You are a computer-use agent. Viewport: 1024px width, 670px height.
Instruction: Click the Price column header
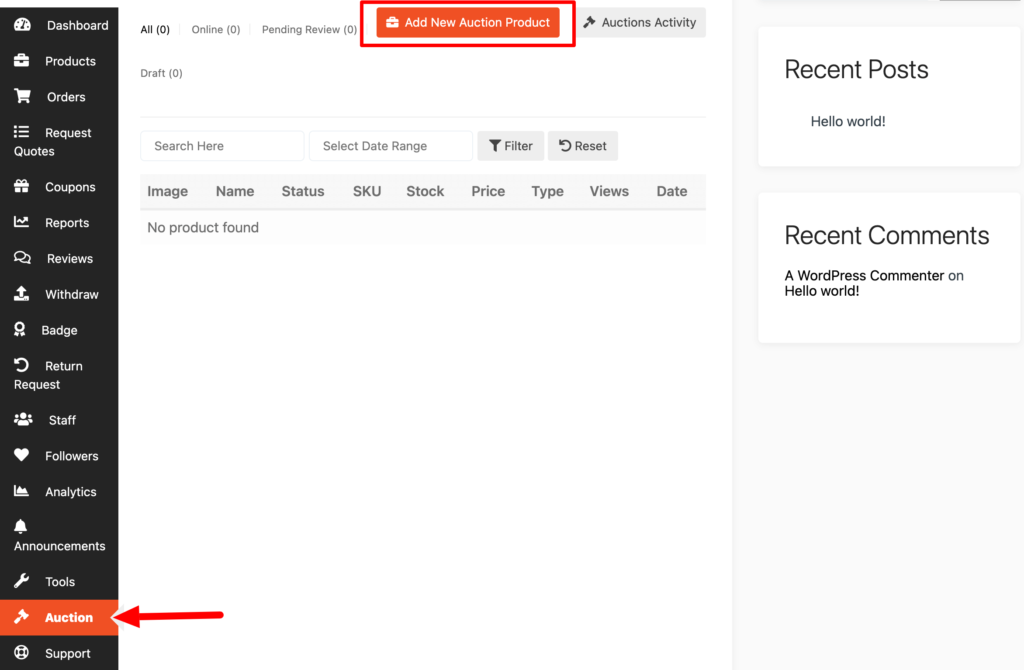(488, 191)
